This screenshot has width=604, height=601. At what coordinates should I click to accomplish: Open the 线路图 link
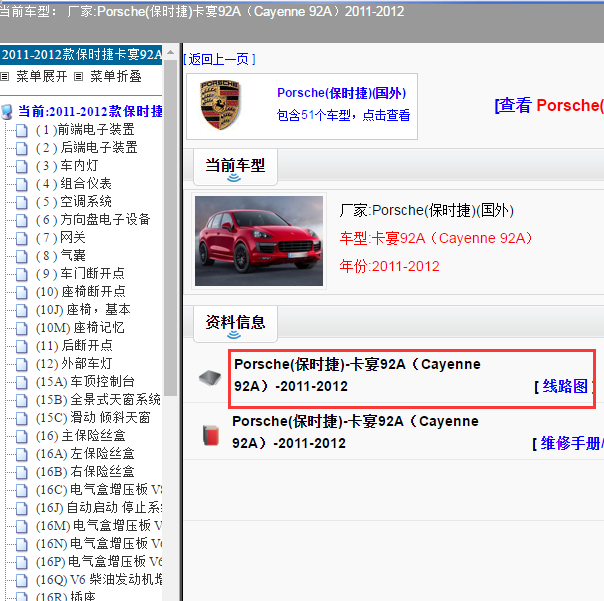[565, 386]
